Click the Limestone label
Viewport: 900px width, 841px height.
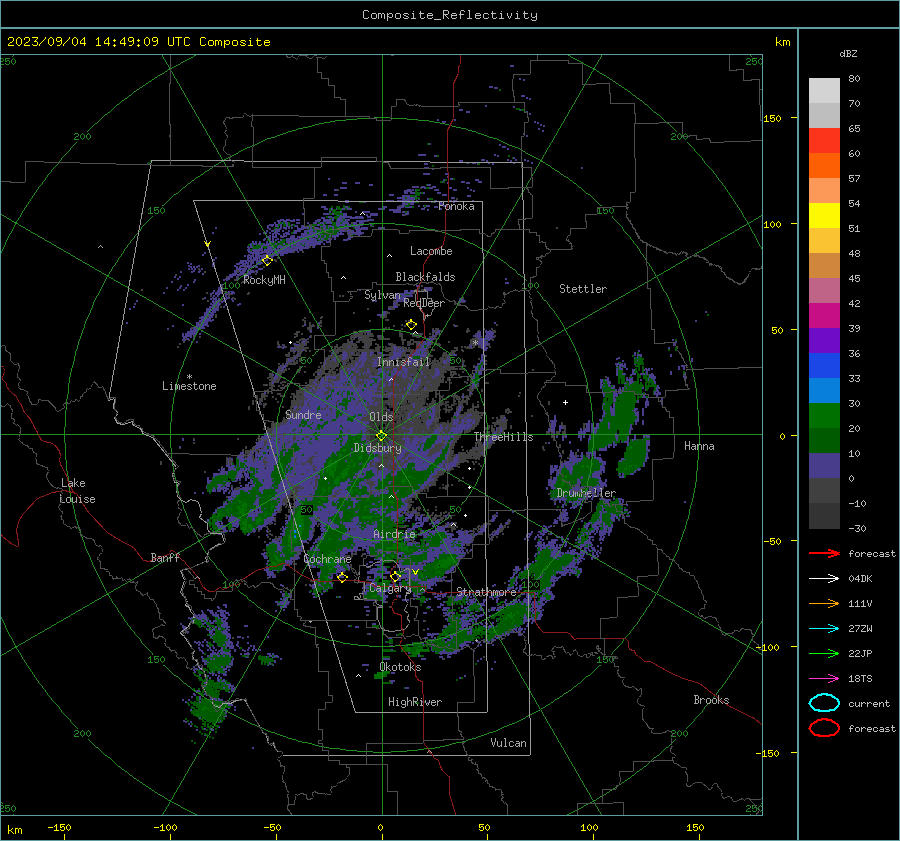(x=189, y=386)
